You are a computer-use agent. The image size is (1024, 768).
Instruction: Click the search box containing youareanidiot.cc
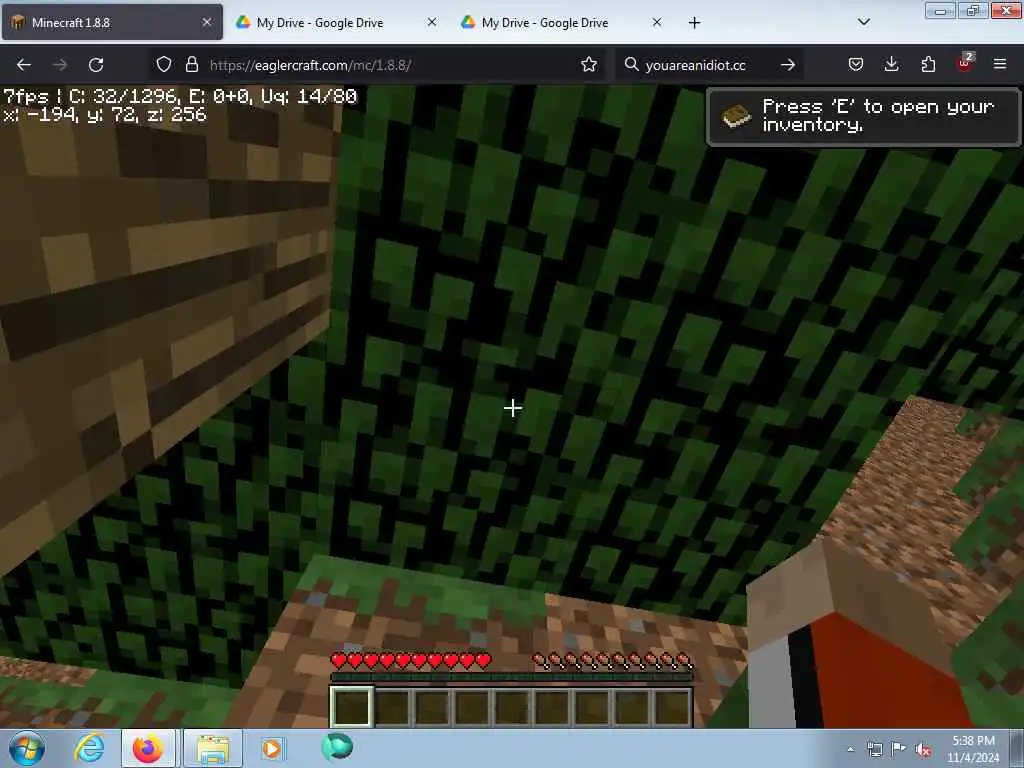tap(709, 65)
